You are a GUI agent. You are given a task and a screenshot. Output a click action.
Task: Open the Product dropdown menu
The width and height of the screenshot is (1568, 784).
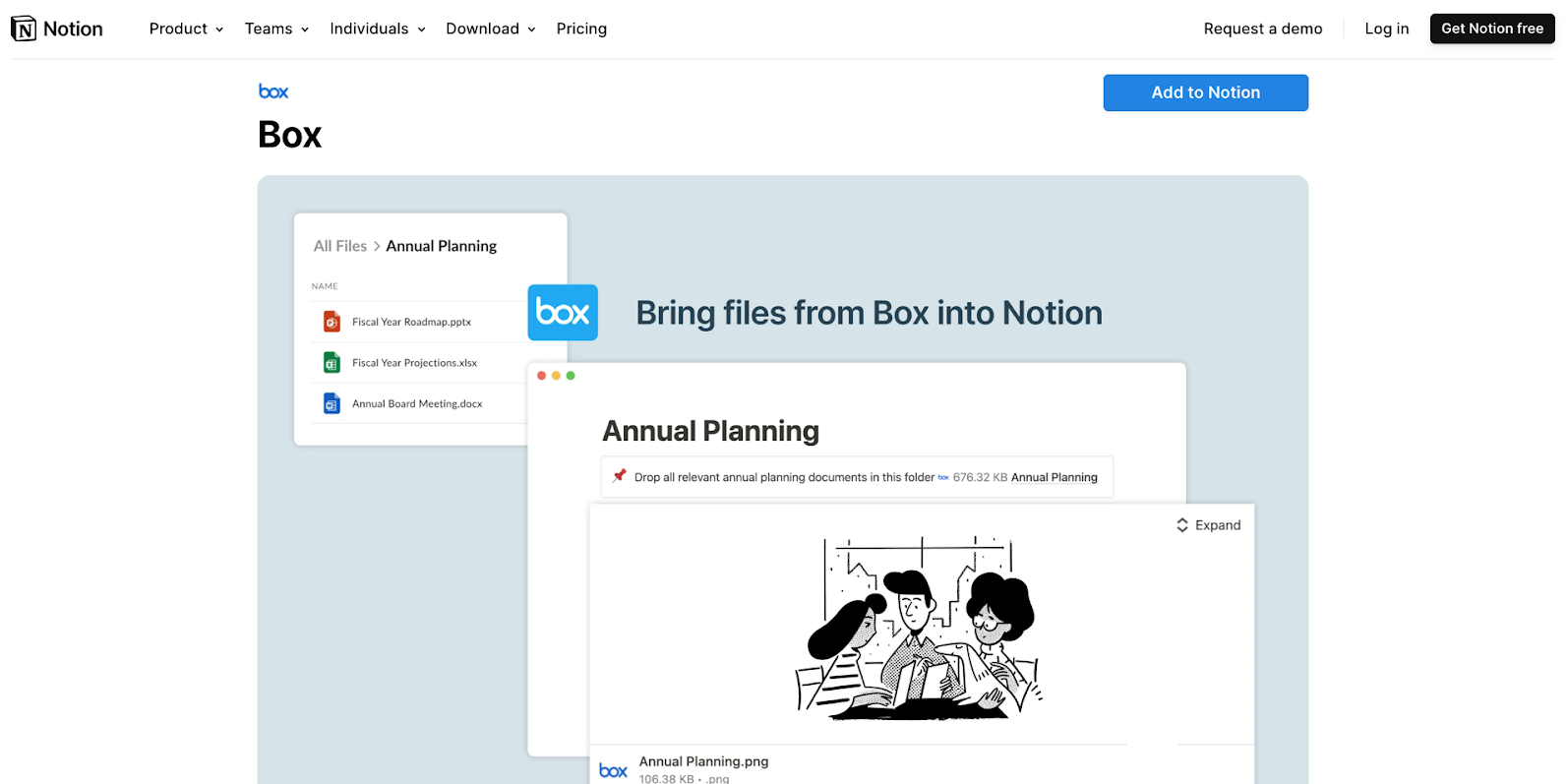186,30
